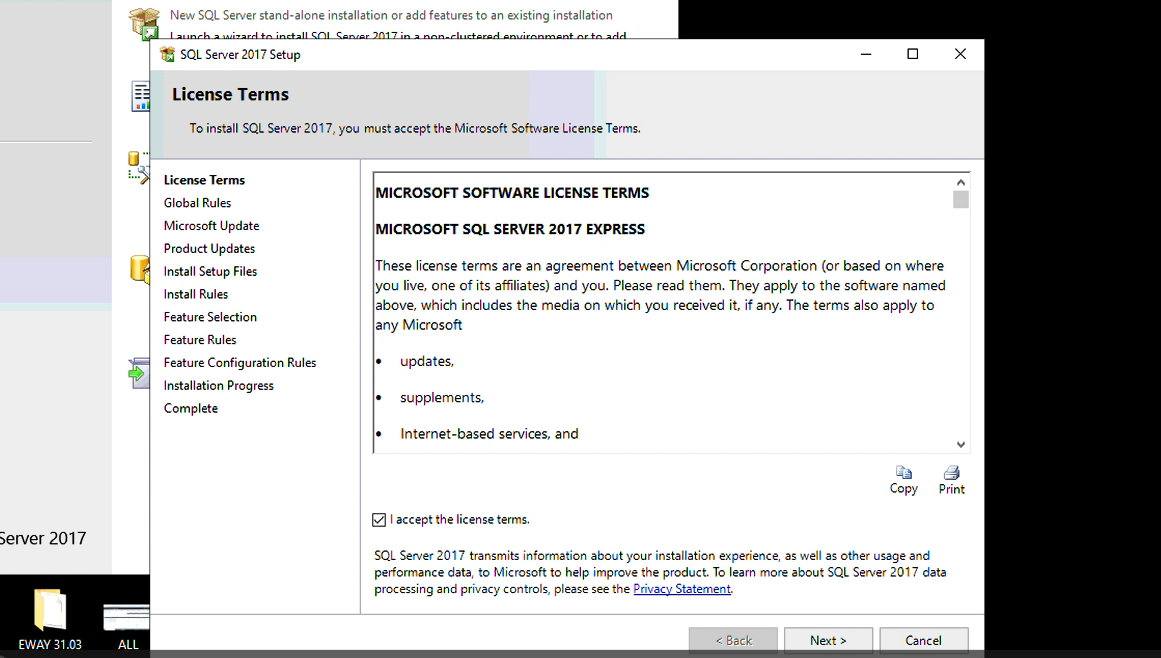Click the Next button
The width and height of the screenshot is (1161, 658).
pos(828,640)
